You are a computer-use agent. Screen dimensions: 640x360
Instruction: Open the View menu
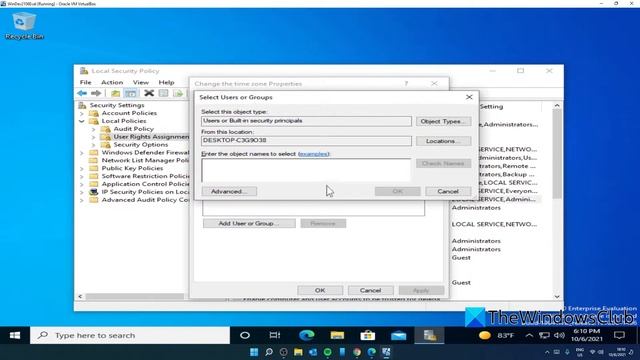point(141,82)
